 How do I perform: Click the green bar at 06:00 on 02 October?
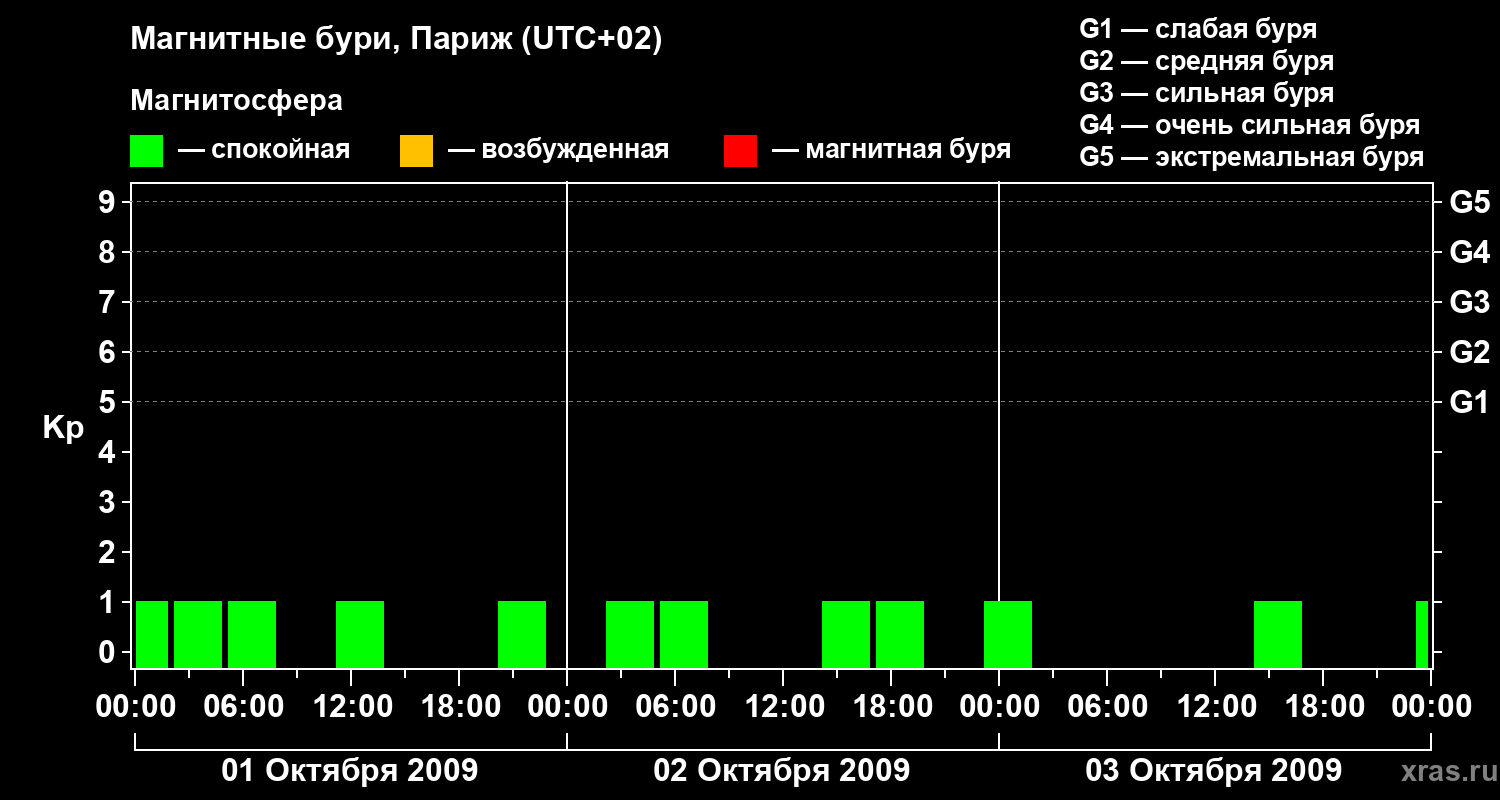tap(684, 634)
